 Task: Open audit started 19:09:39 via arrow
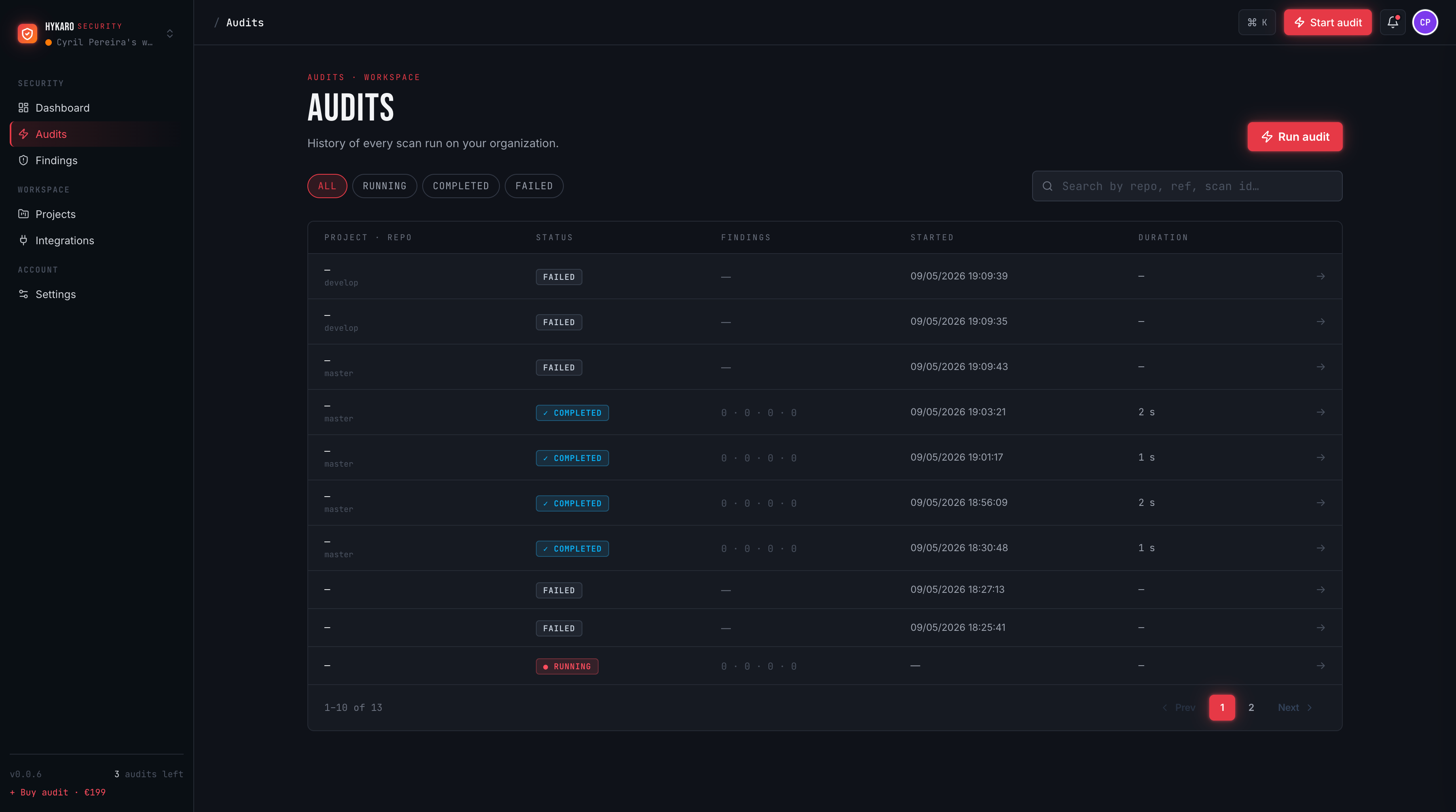pyautogui.click(x=1321, y=276)
